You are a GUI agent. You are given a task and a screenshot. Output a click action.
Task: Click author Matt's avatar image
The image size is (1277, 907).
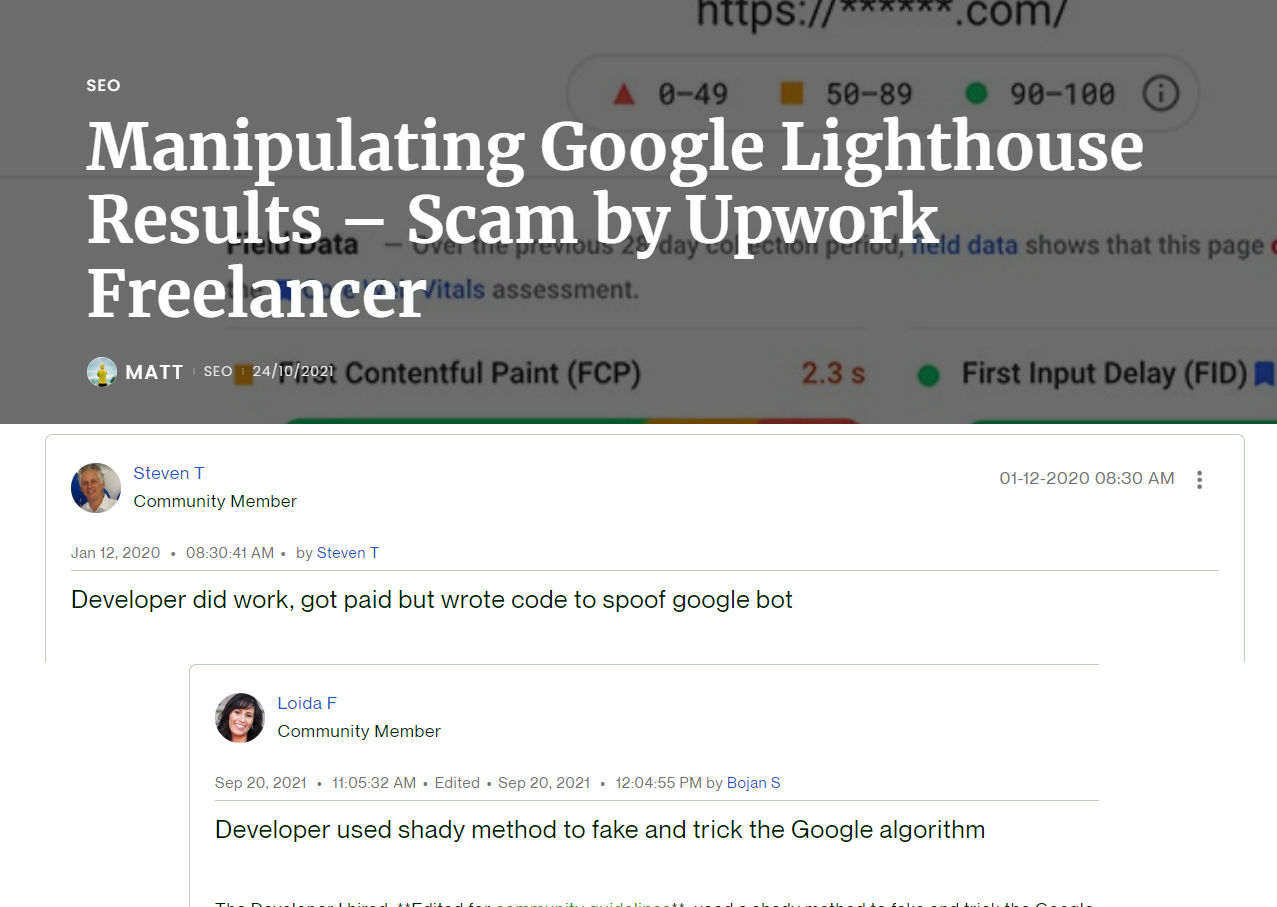pyautogui.click(x=102, y=372)
